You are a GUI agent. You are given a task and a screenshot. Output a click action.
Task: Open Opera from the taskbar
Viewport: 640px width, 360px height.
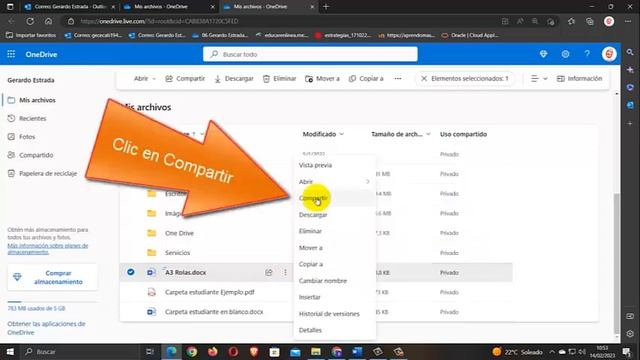point(233,351)
